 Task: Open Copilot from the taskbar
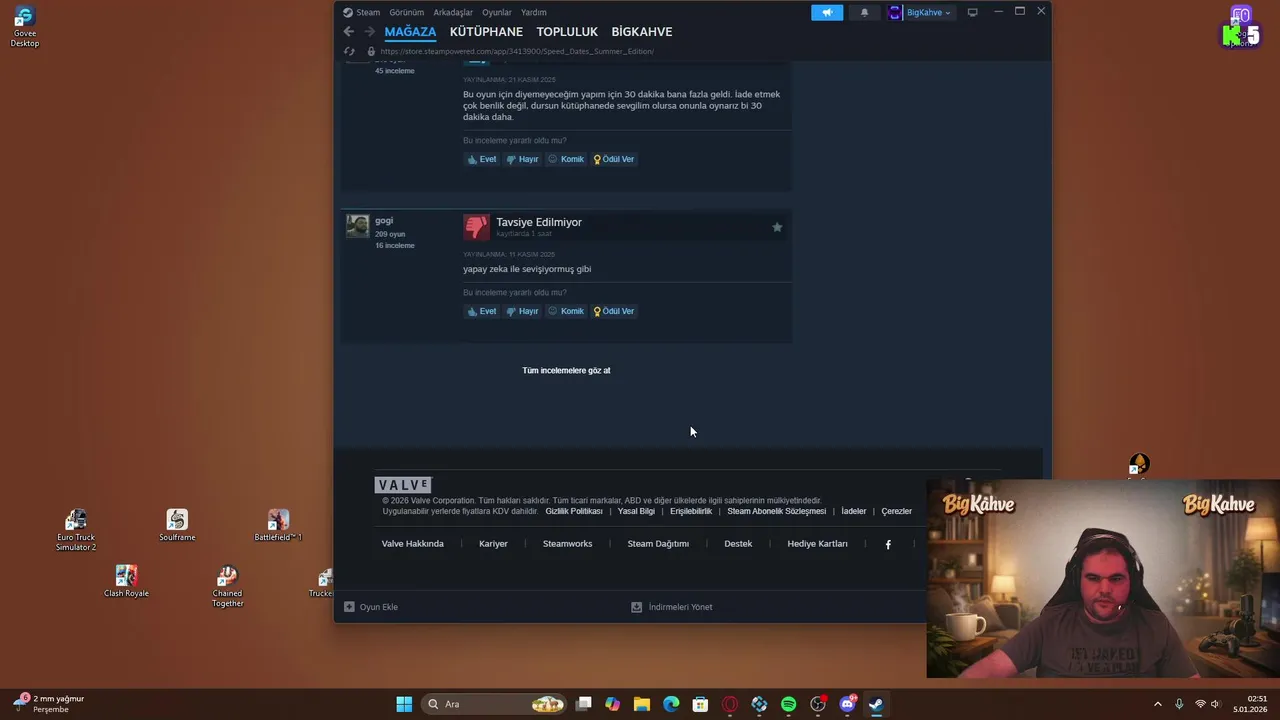tap(613, 704)
